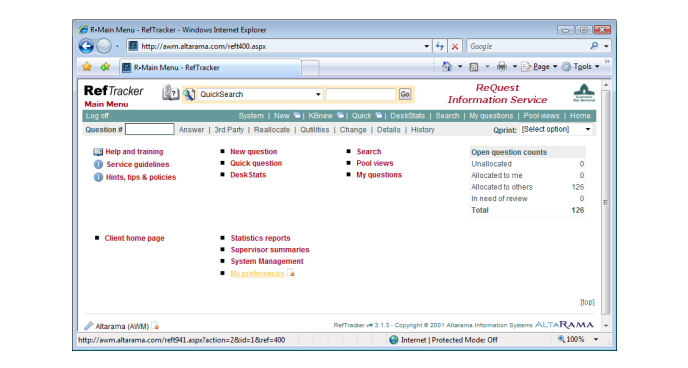The image size is (688, 368).
Task: Click the ALTARAMA footer logo
Action: [x=564, y=325]
